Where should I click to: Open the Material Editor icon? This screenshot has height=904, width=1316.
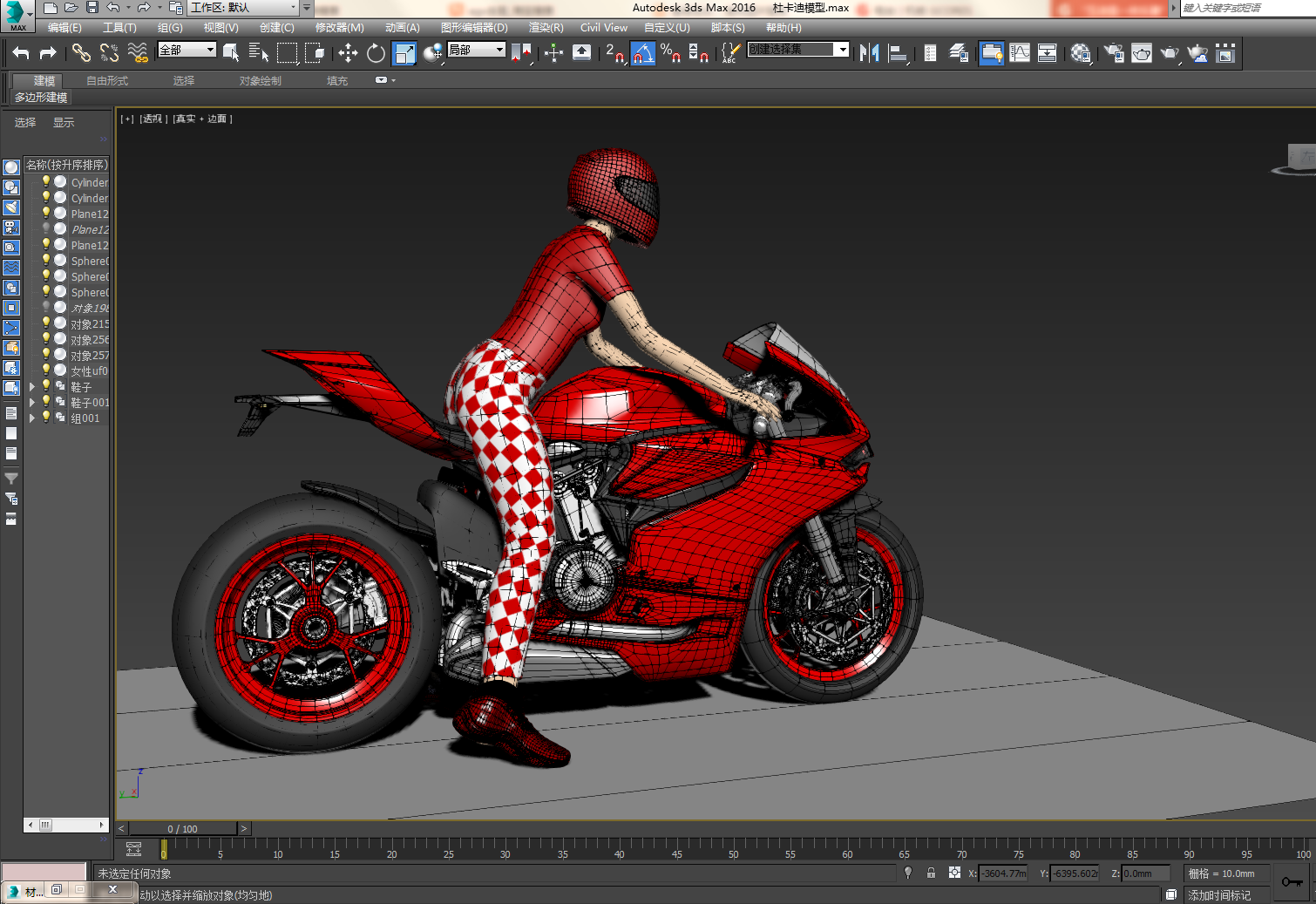coord(1081,53)
